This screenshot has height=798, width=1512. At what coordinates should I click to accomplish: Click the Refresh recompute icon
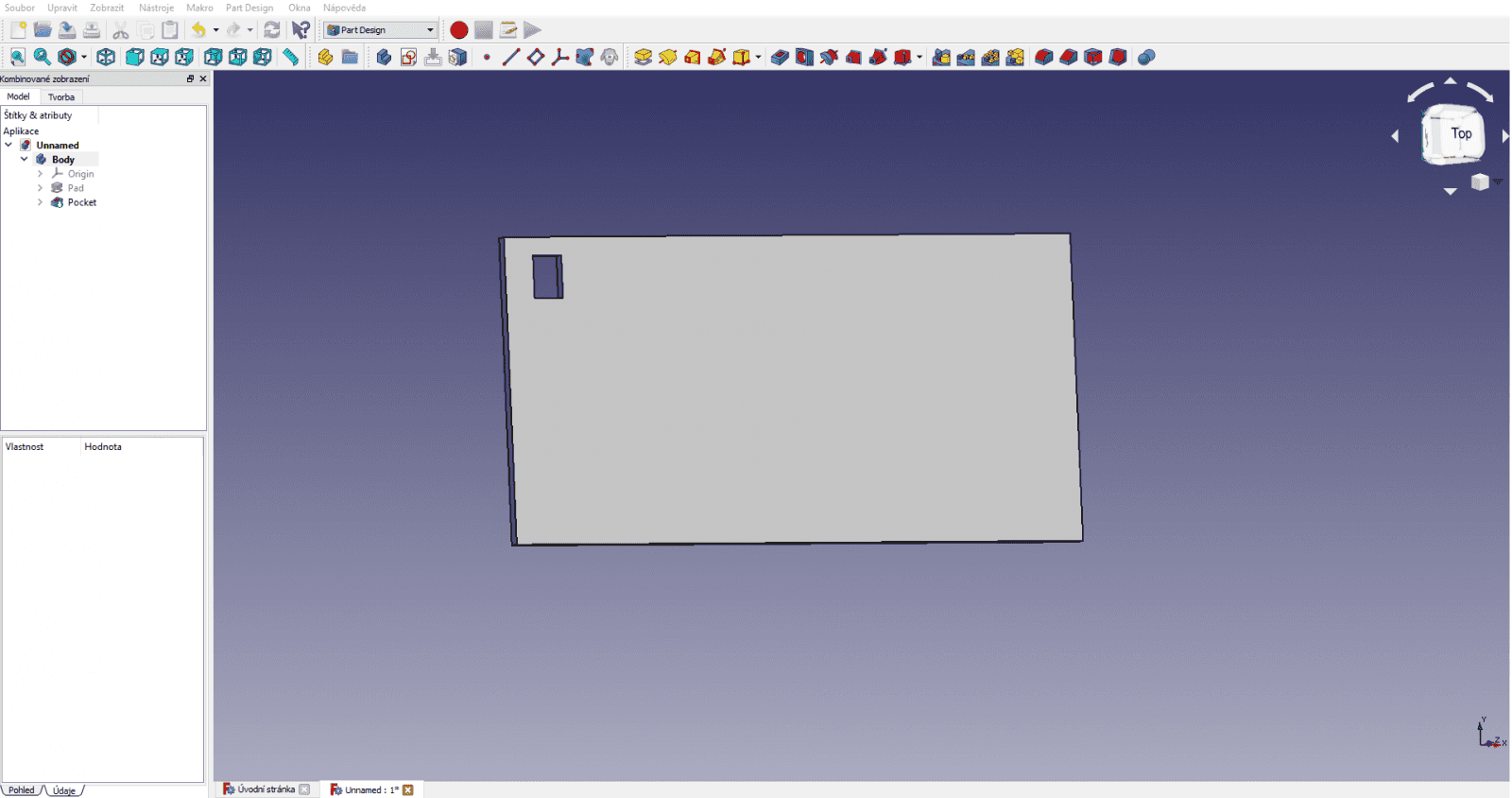(x=272, y=30)
